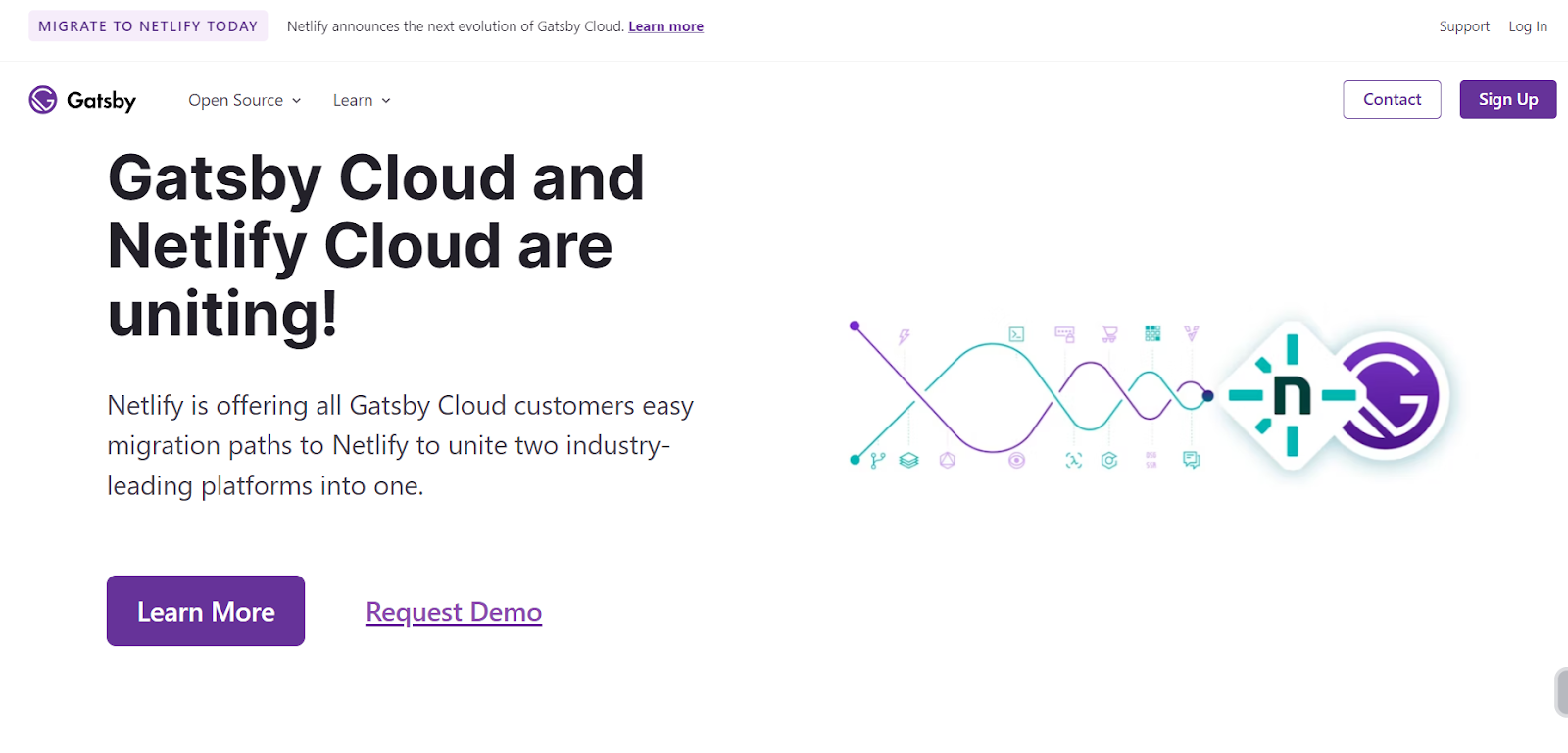Follow the banner's Learn more link

click(665, 26)
